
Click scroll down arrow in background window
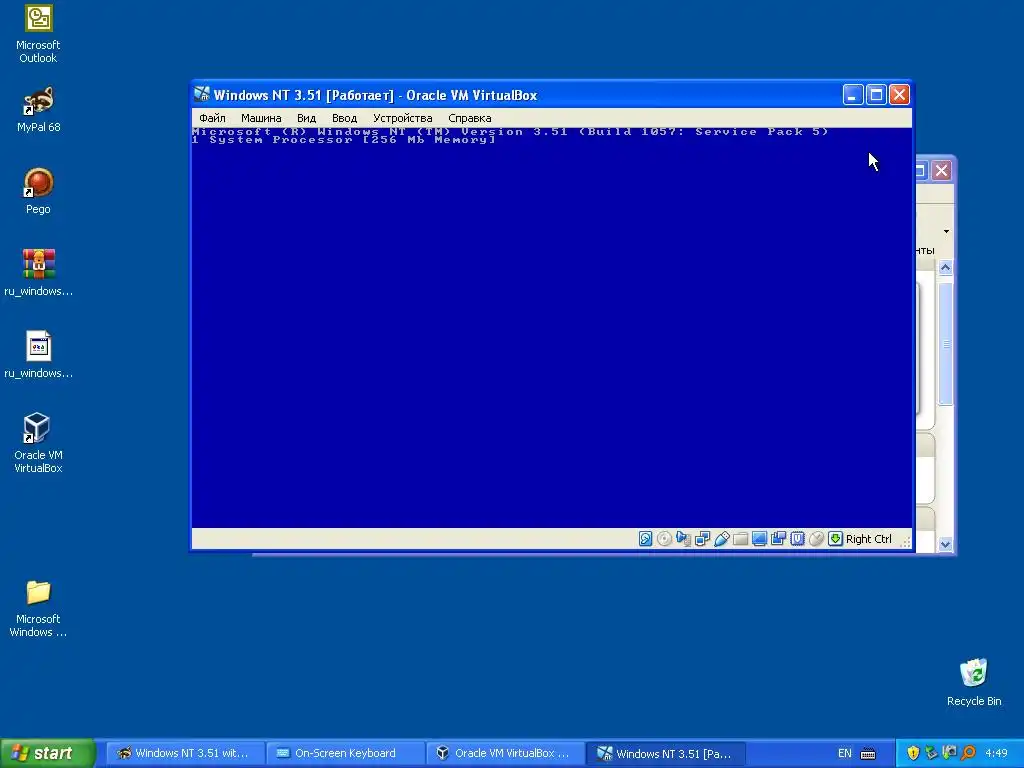[945, 544]
